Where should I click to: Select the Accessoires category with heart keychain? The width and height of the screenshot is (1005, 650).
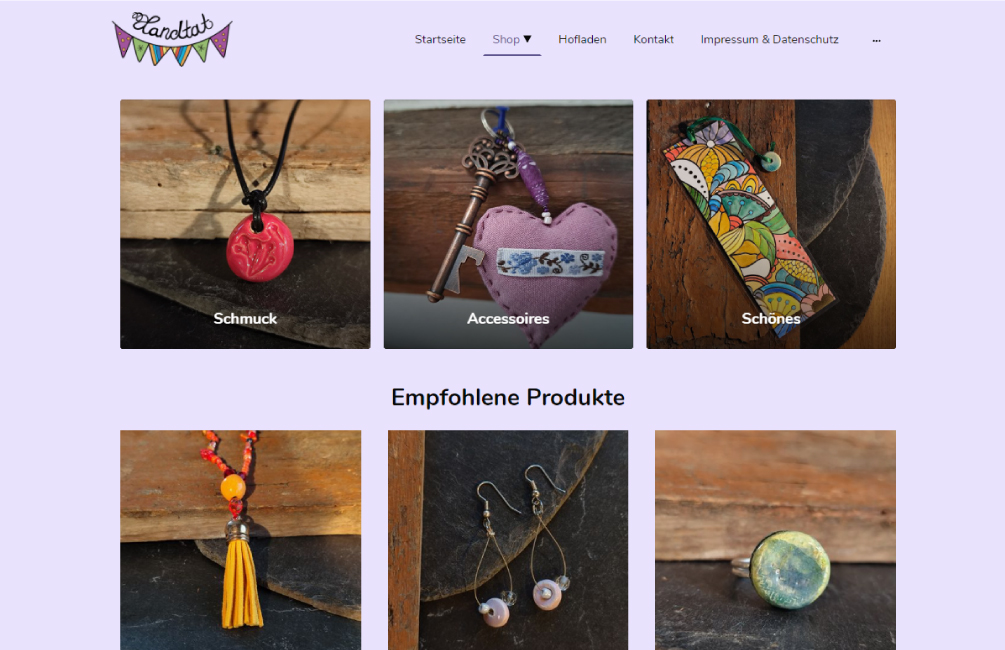508,224
